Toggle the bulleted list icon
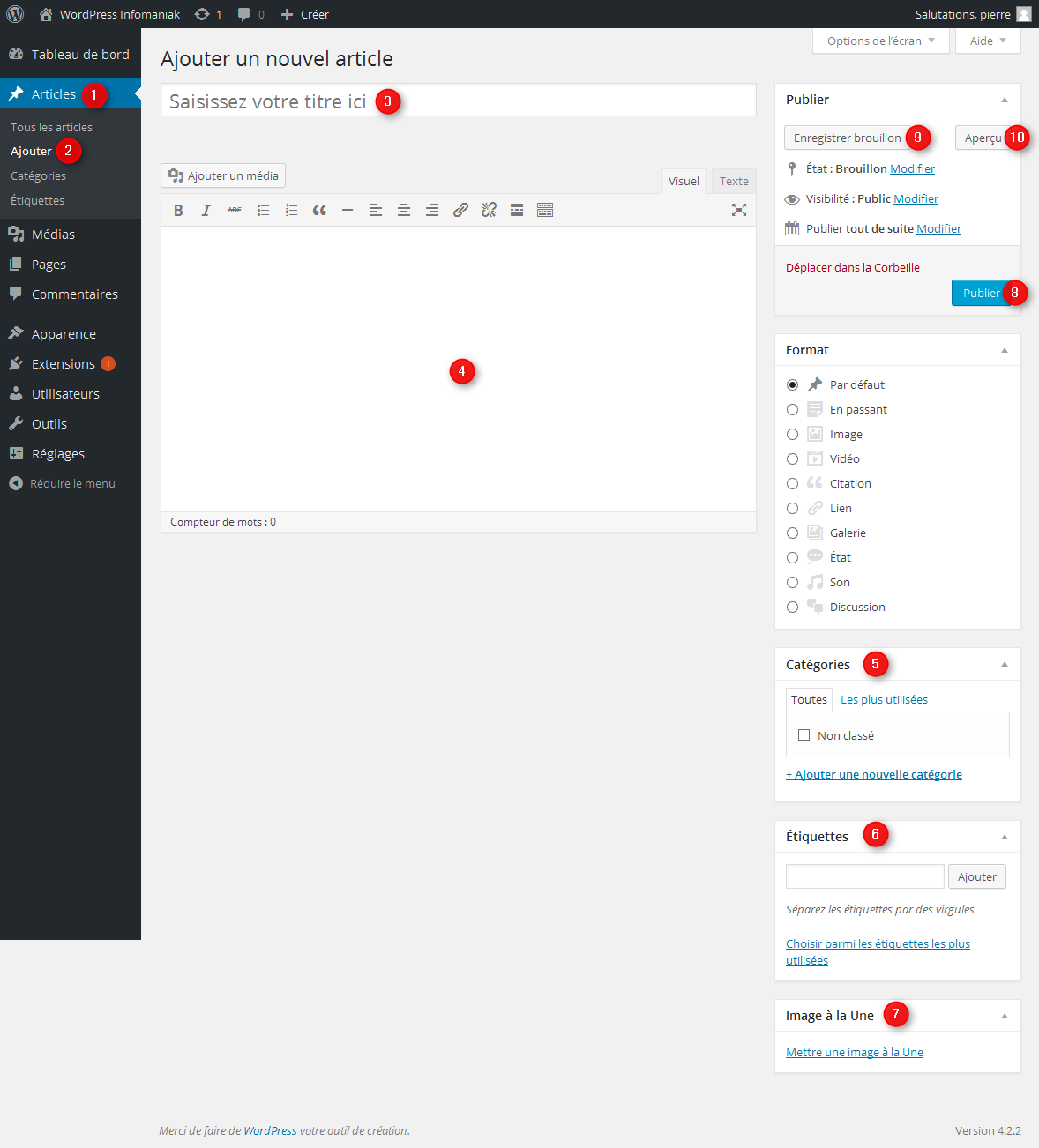Viewport: 1039px width, 1148px height. click(263, 210)
